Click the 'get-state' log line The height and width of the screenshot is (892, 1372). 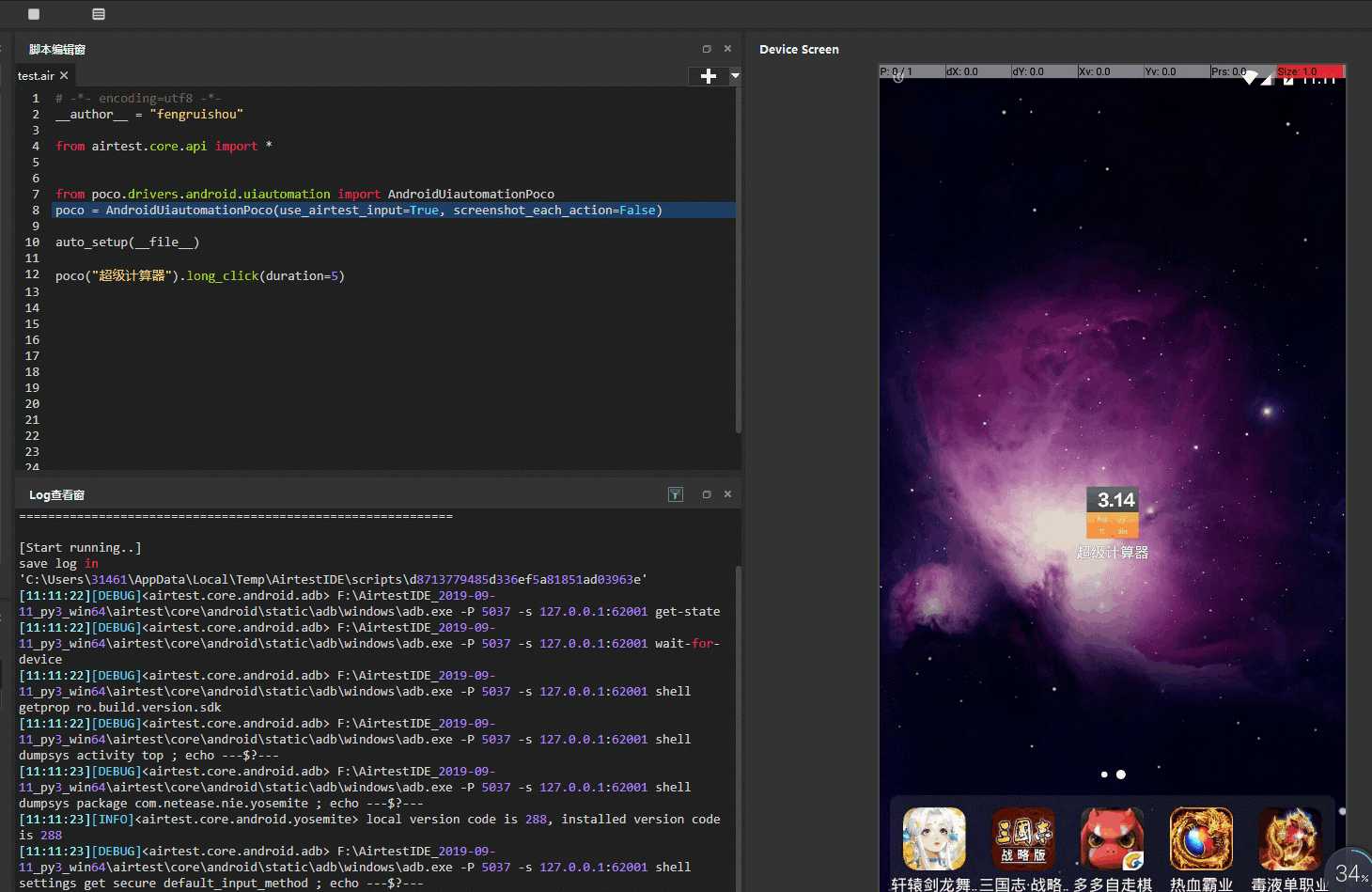point(369,603)
